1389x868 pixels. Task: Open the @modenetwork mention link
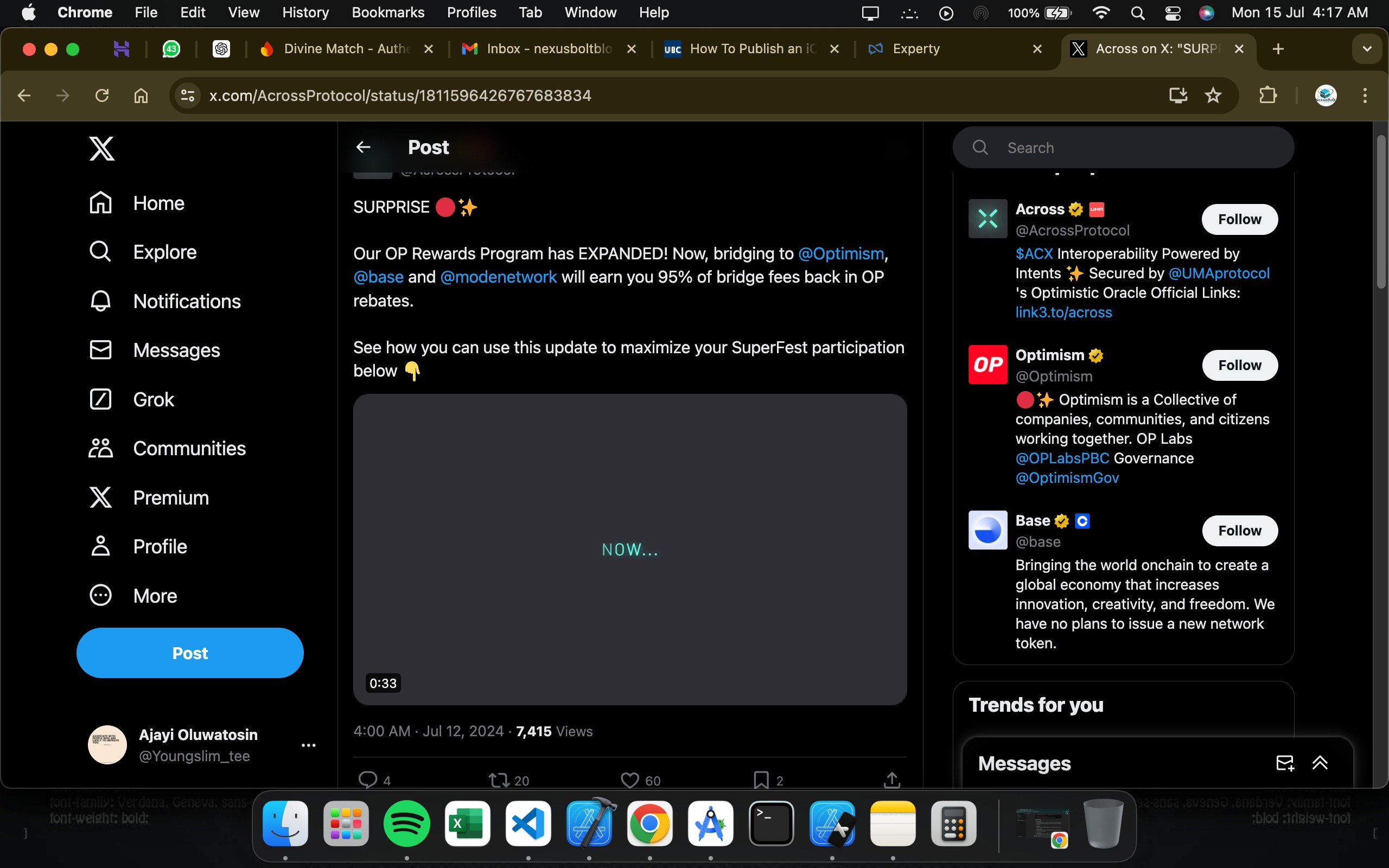point(498,277)
